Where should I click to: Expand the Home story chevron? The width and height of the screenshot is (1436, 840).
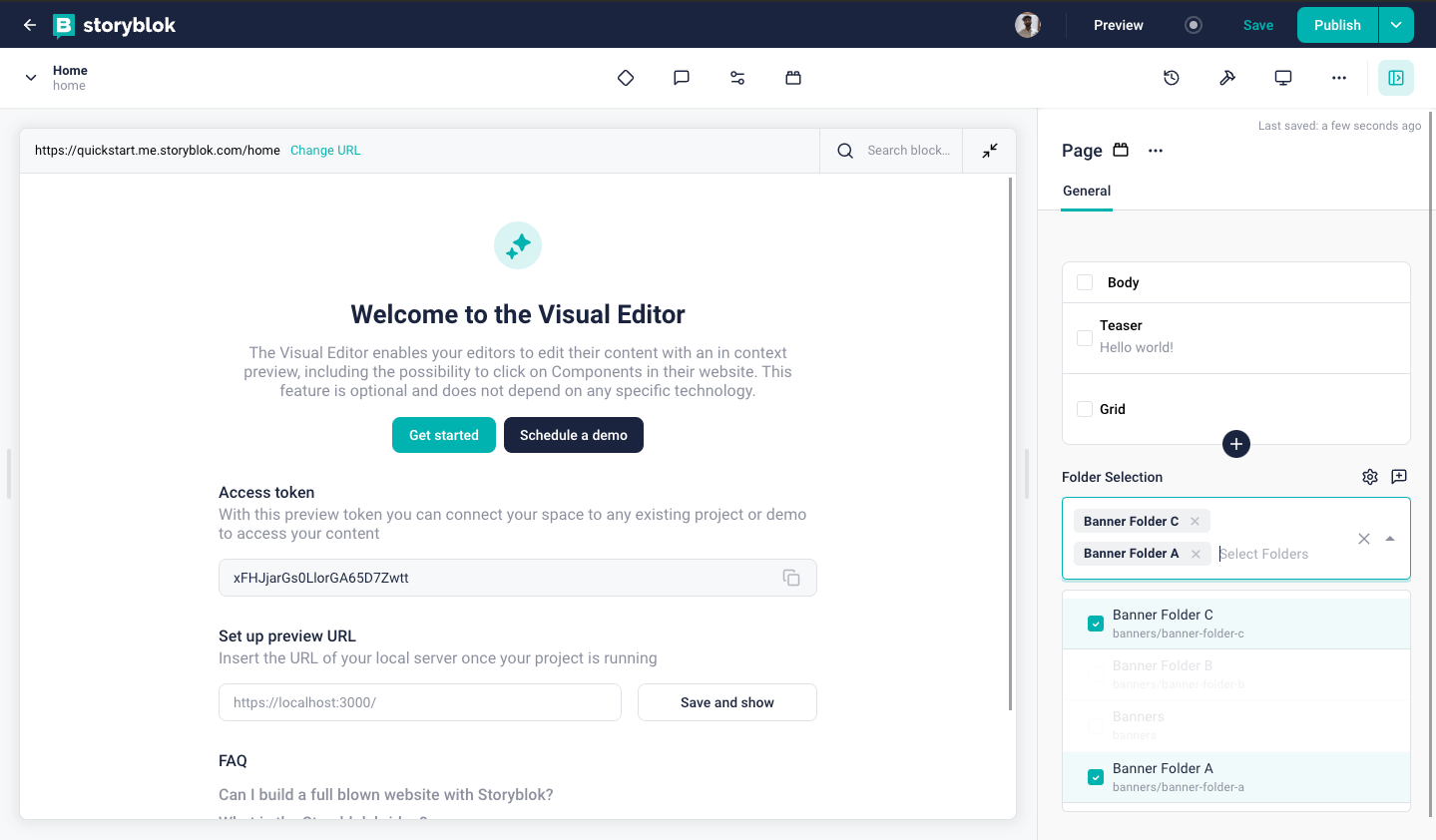point(31,78)
